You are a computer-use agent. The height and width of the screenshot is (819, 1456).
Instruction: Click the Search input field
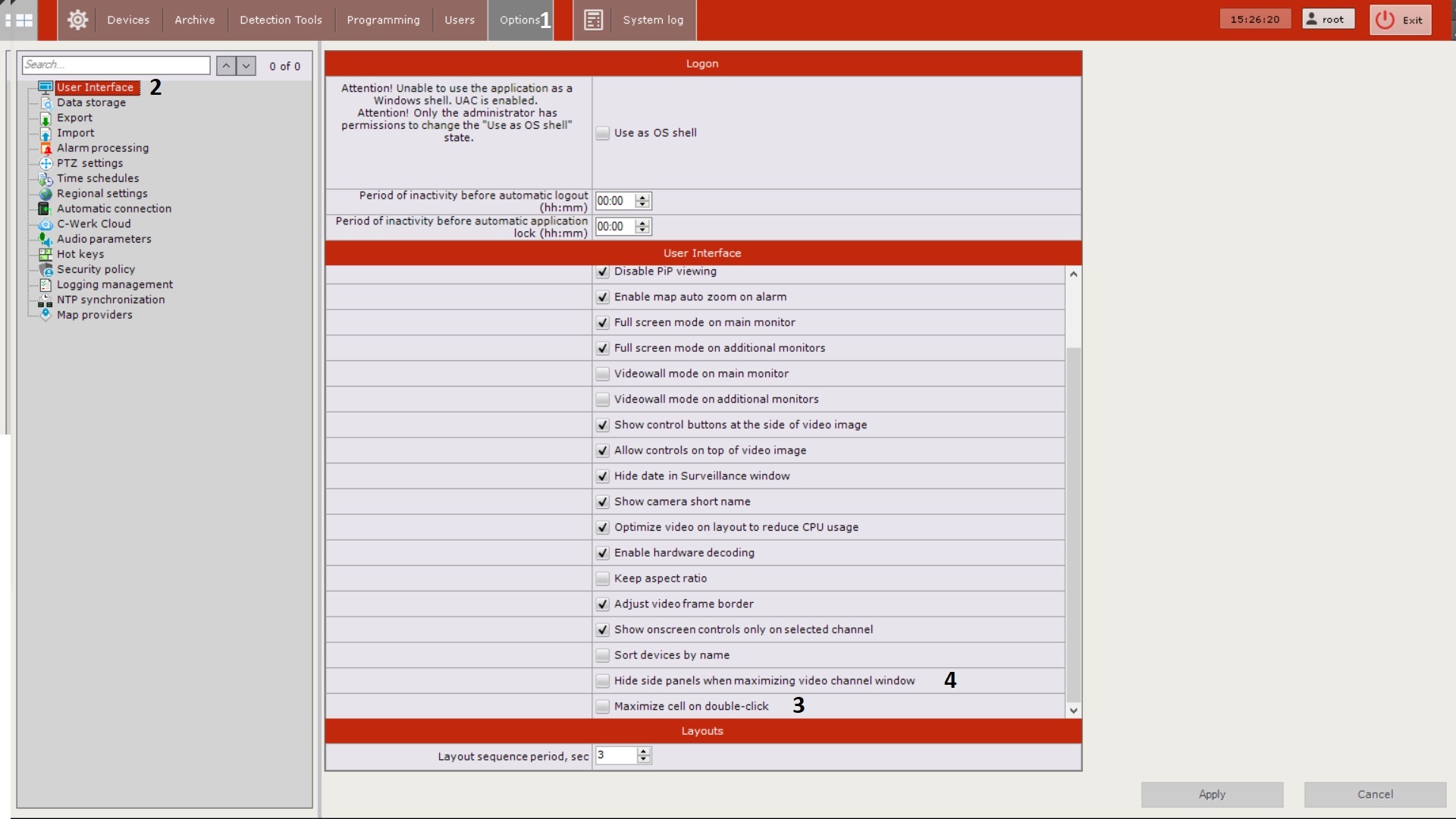(x=115, y=65)
